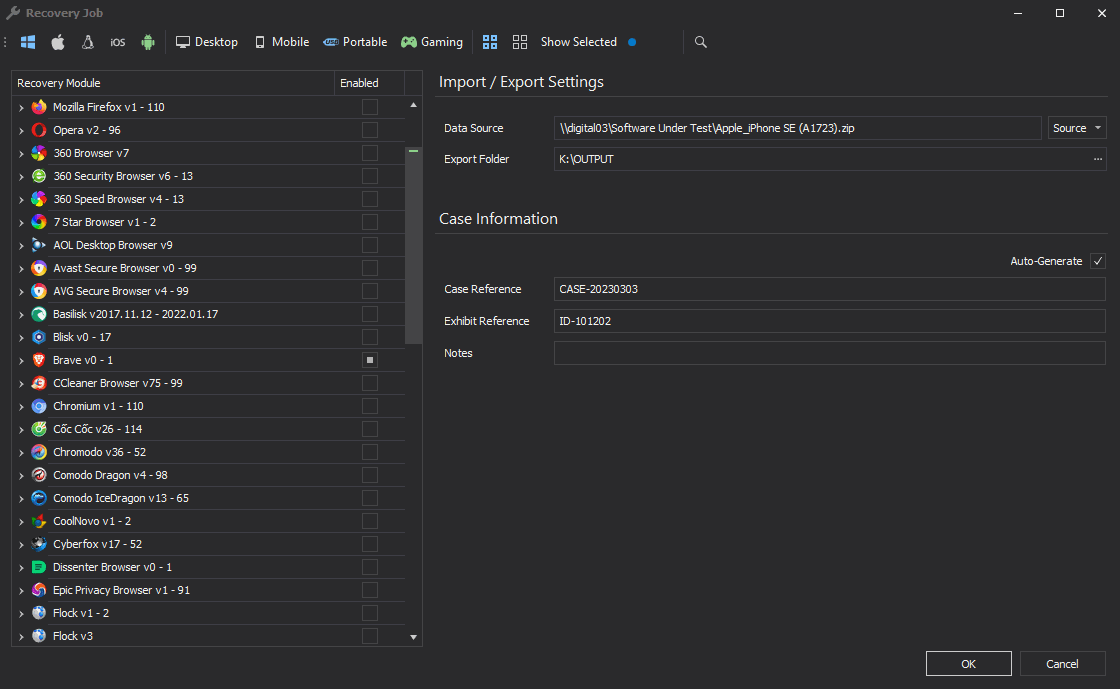Uncheck the Auto-Generate checkbox
This screenshot has height=689, width=1120.
point(1098,261)
